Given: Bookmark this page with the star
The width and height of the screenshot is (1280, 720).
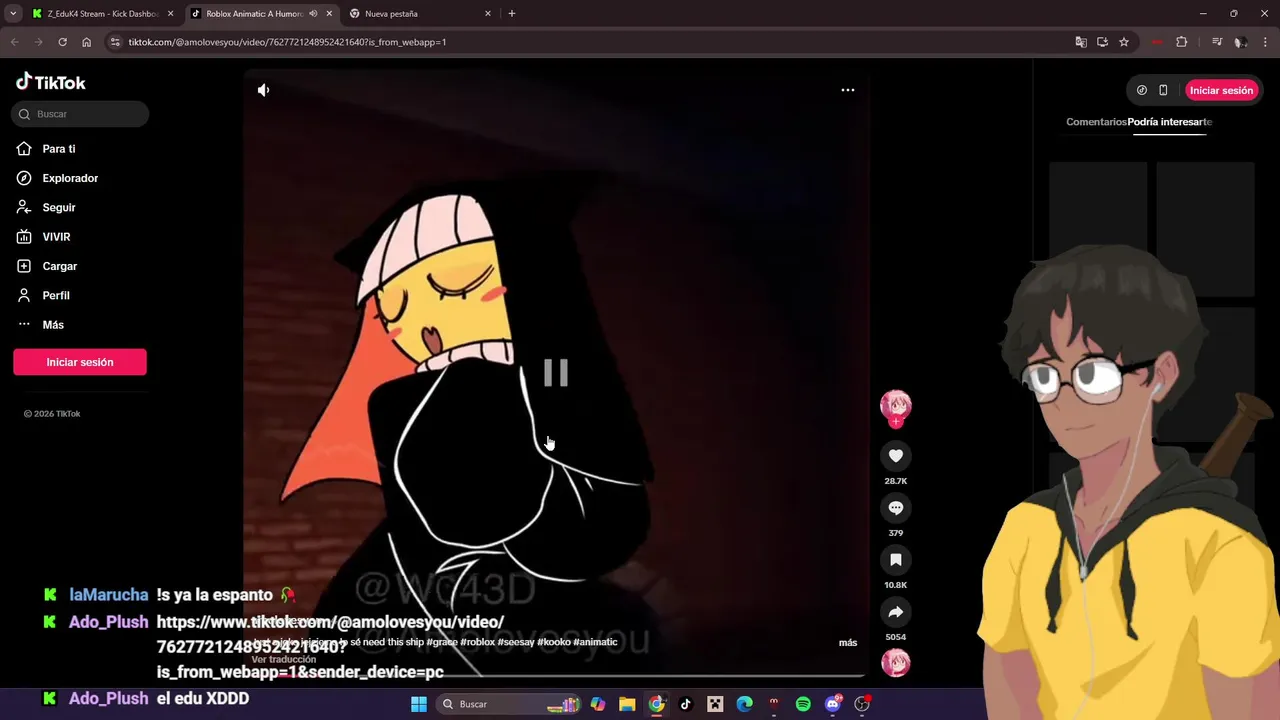Looking at the screenshot, I should coord(1124,42).
